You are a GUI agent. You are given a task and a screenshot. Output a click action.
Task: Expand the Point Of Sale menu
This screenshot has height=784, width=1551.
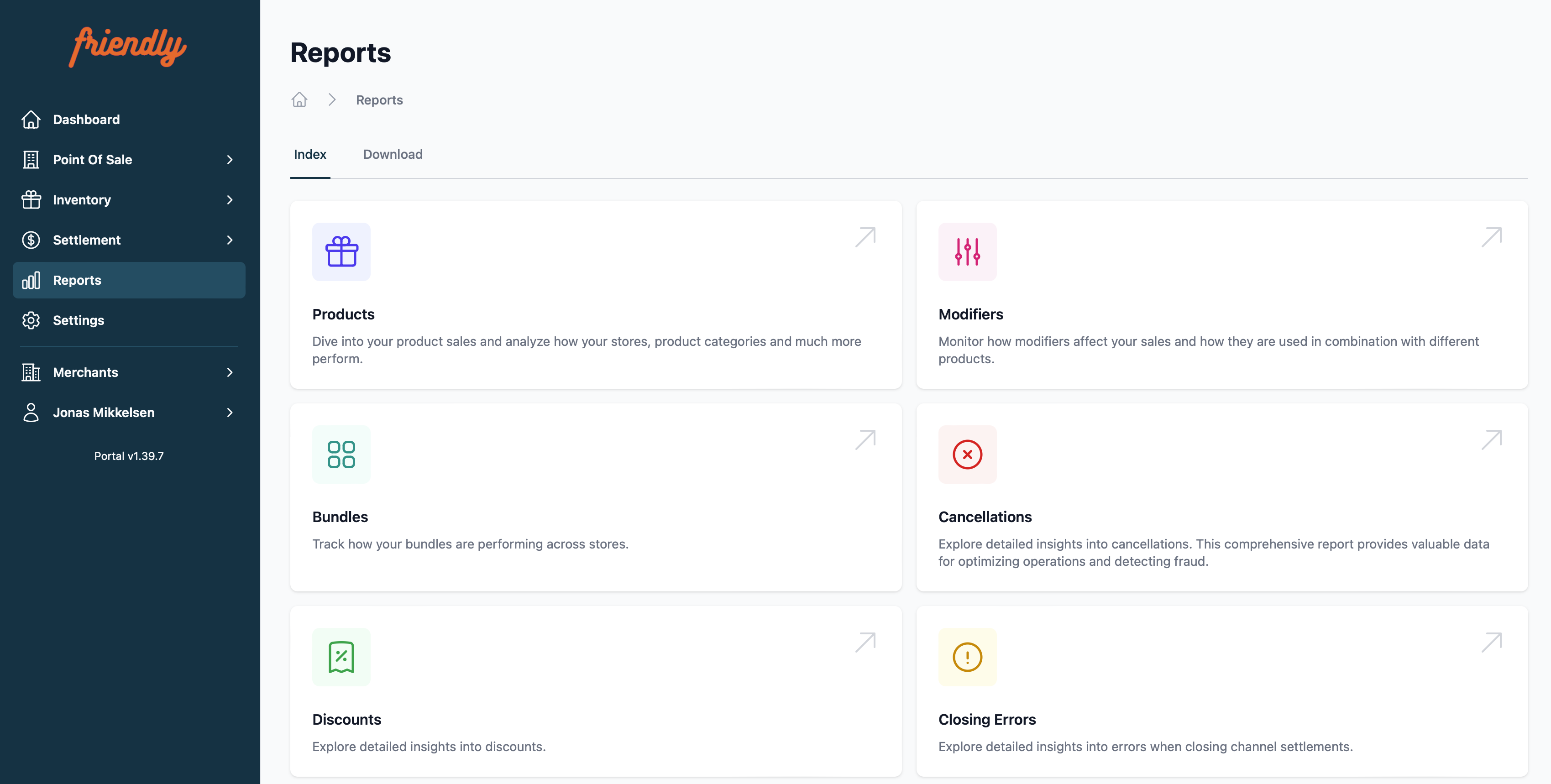coord(230,160)
